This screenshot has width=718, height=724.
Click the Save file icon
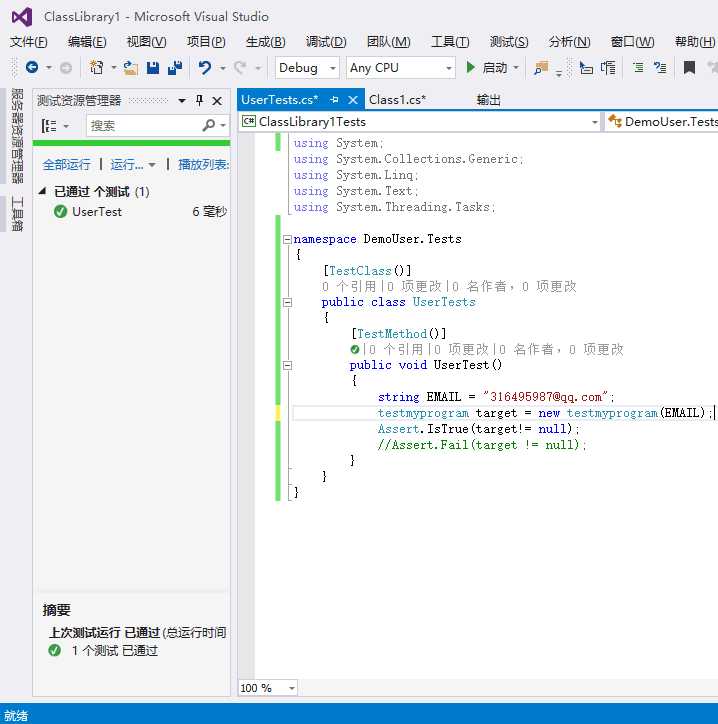coord(153,68)
